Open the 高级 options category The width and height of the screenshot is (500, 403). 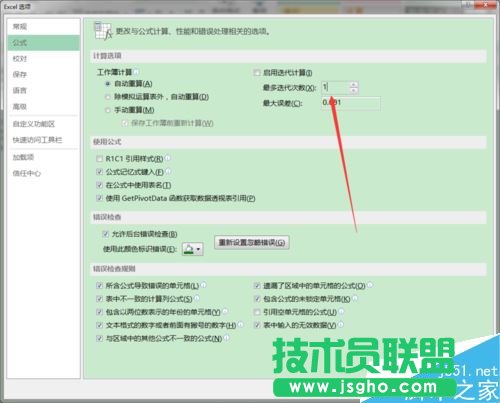tap(43, 107)
